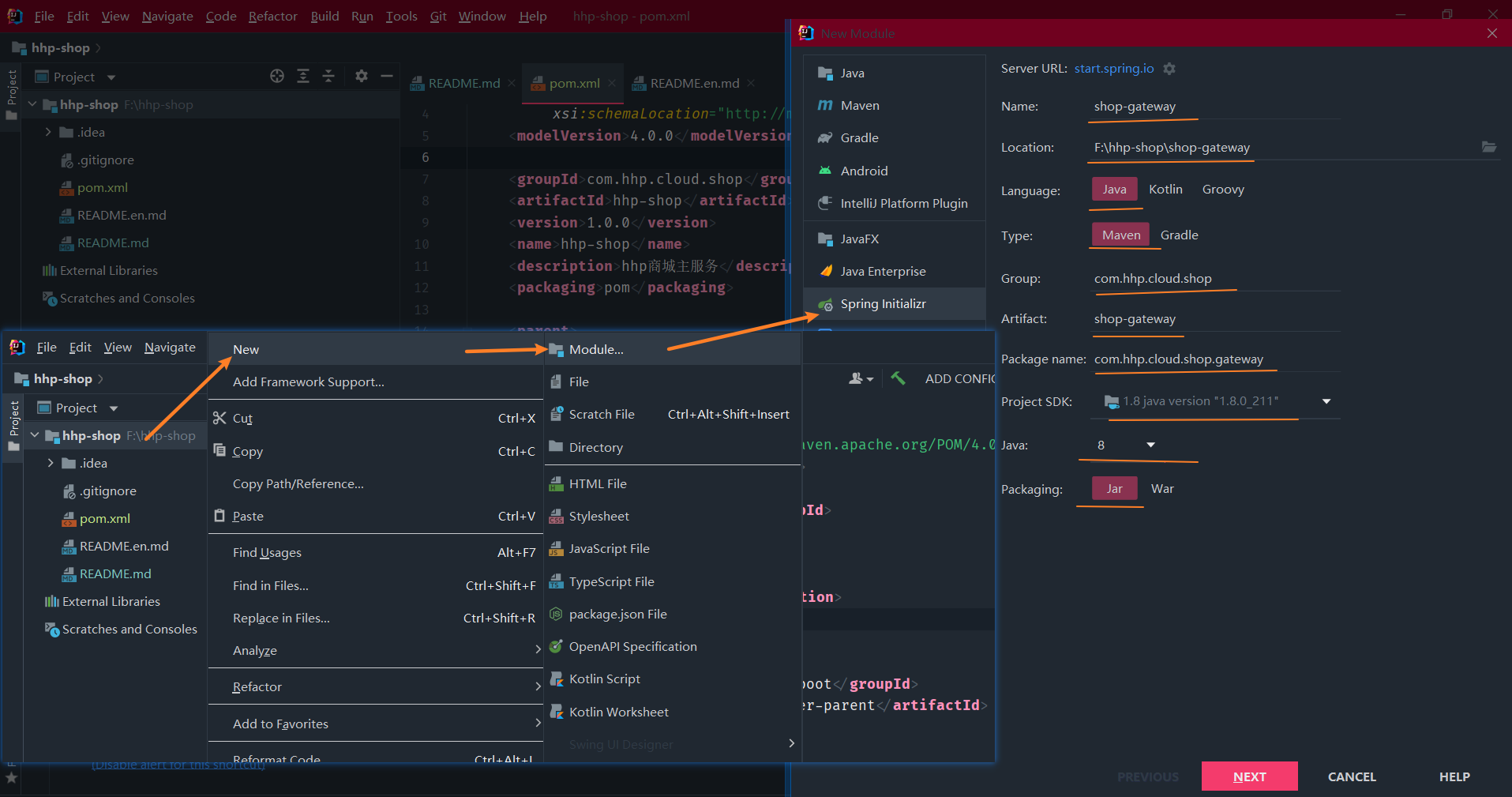The height and width of the screenshot is (797, 1512).
Task: Select pom.xml in top project tree
Action: tap(102, 187)
